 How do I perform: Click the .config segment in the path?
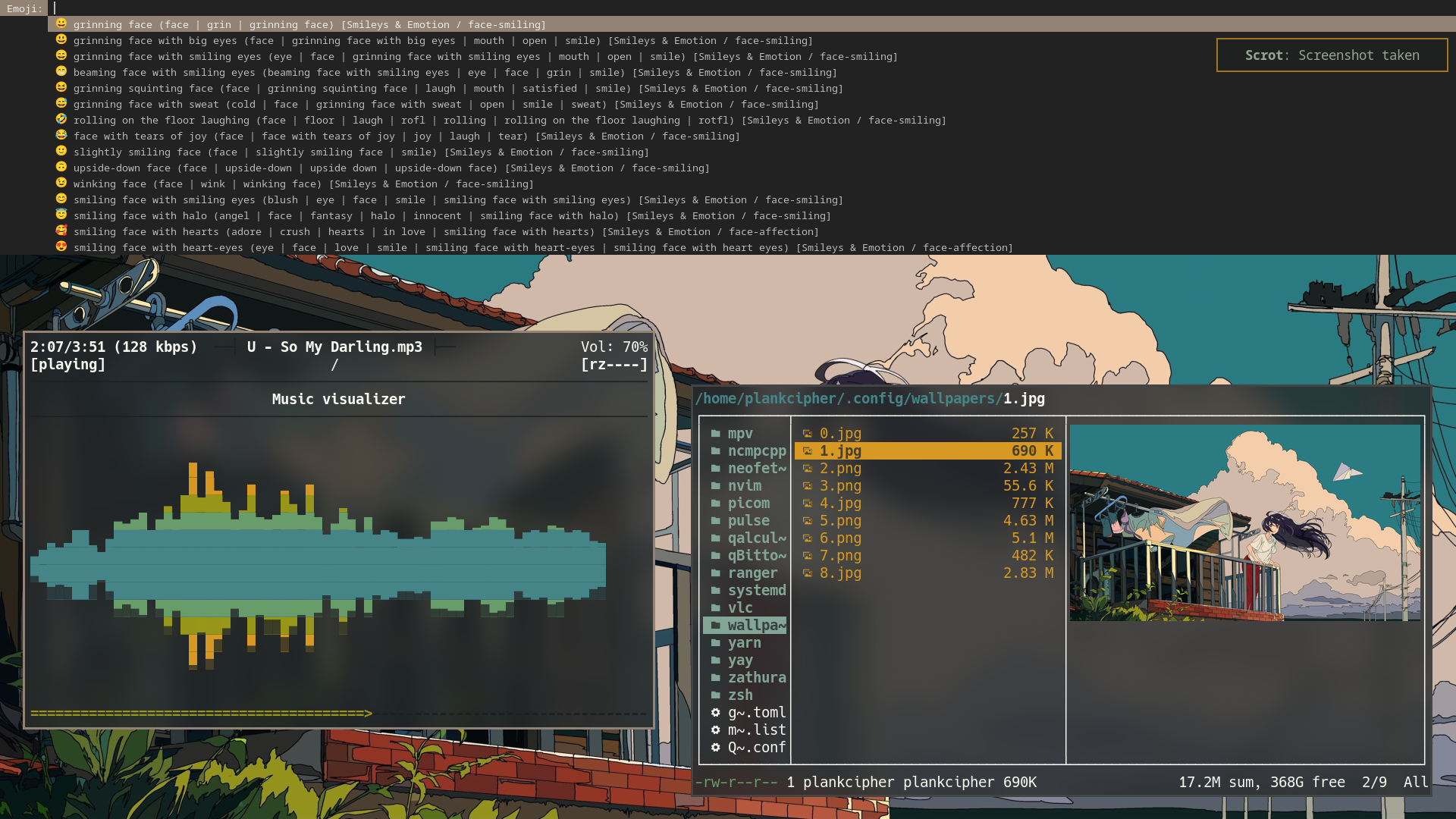874,399
